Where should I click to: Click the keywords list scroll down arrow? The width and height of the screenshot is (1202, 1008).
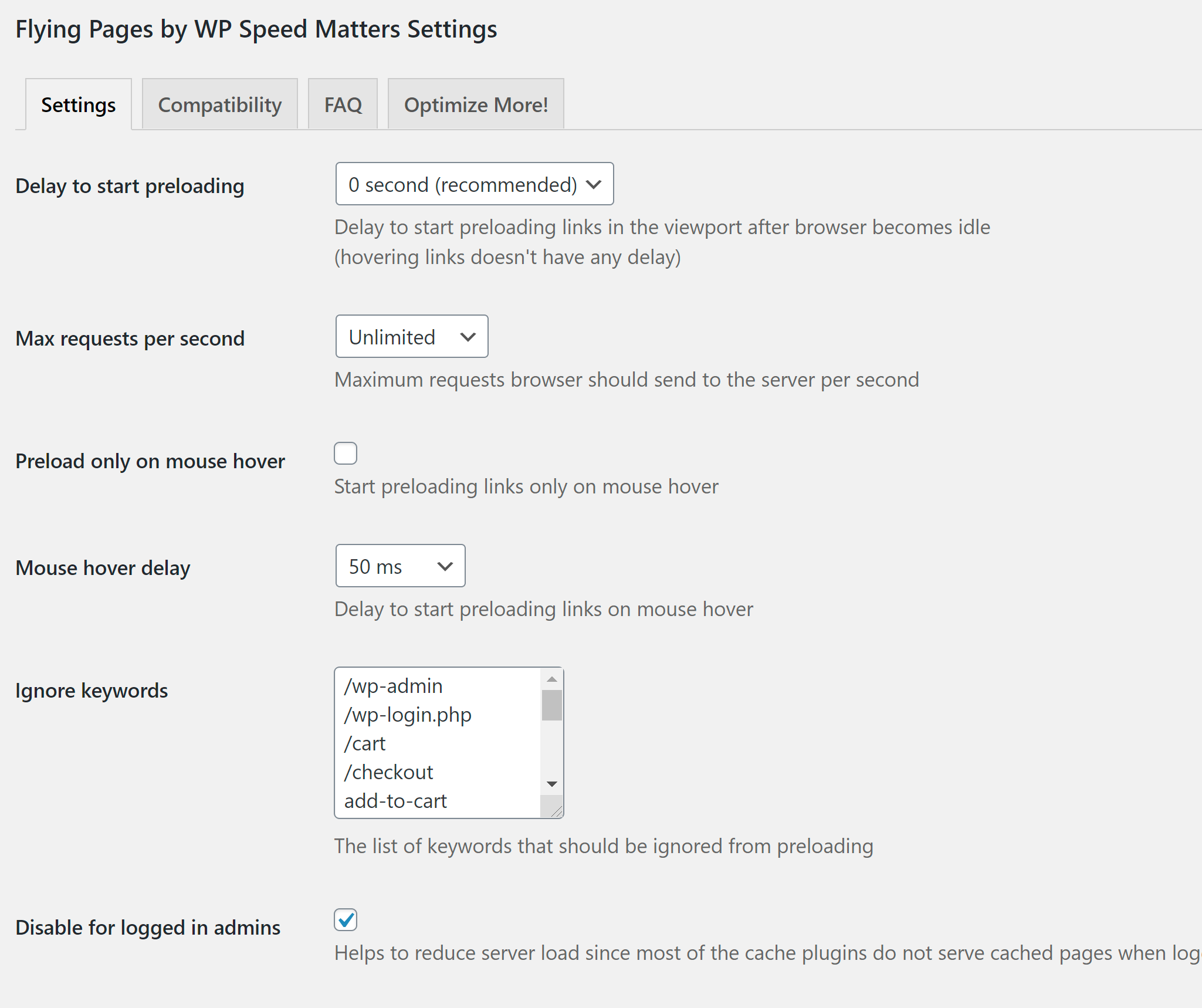551,784
